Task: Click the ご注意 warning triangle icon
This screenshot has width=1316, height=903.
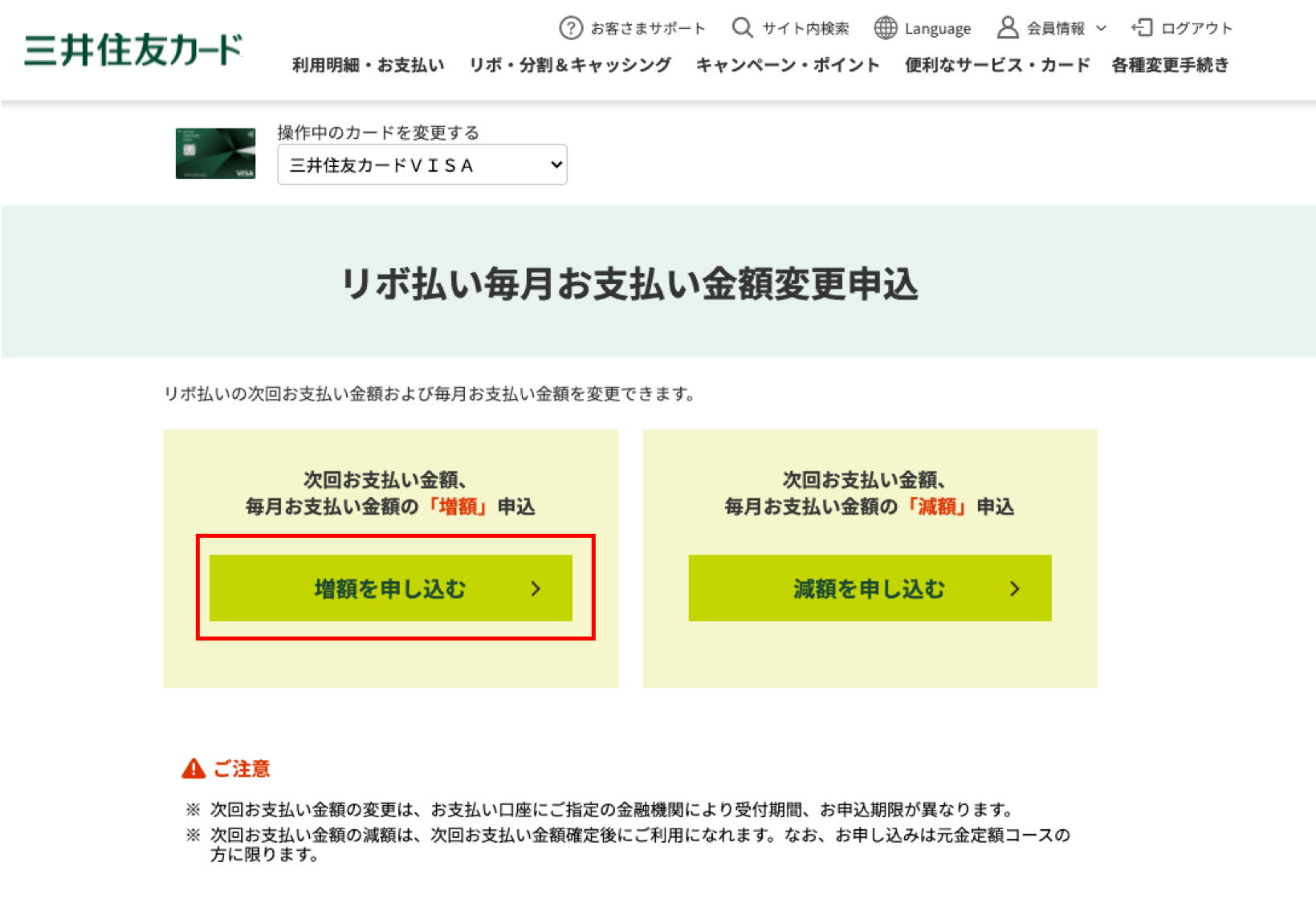Action: [x=194, y=769]
